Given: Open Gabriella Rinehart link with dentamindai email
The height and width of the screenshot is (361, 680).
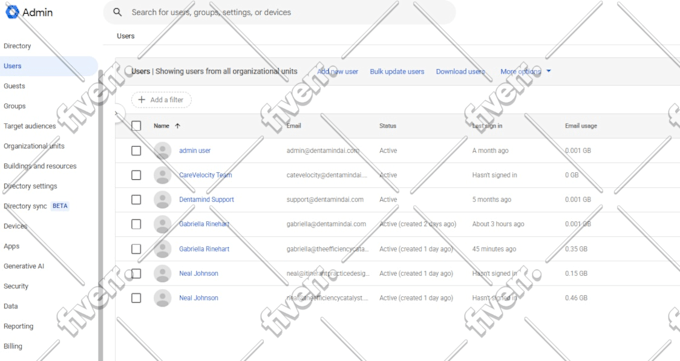Looking at the screenshot, I should pyautogui.click(x=204, y=224).
